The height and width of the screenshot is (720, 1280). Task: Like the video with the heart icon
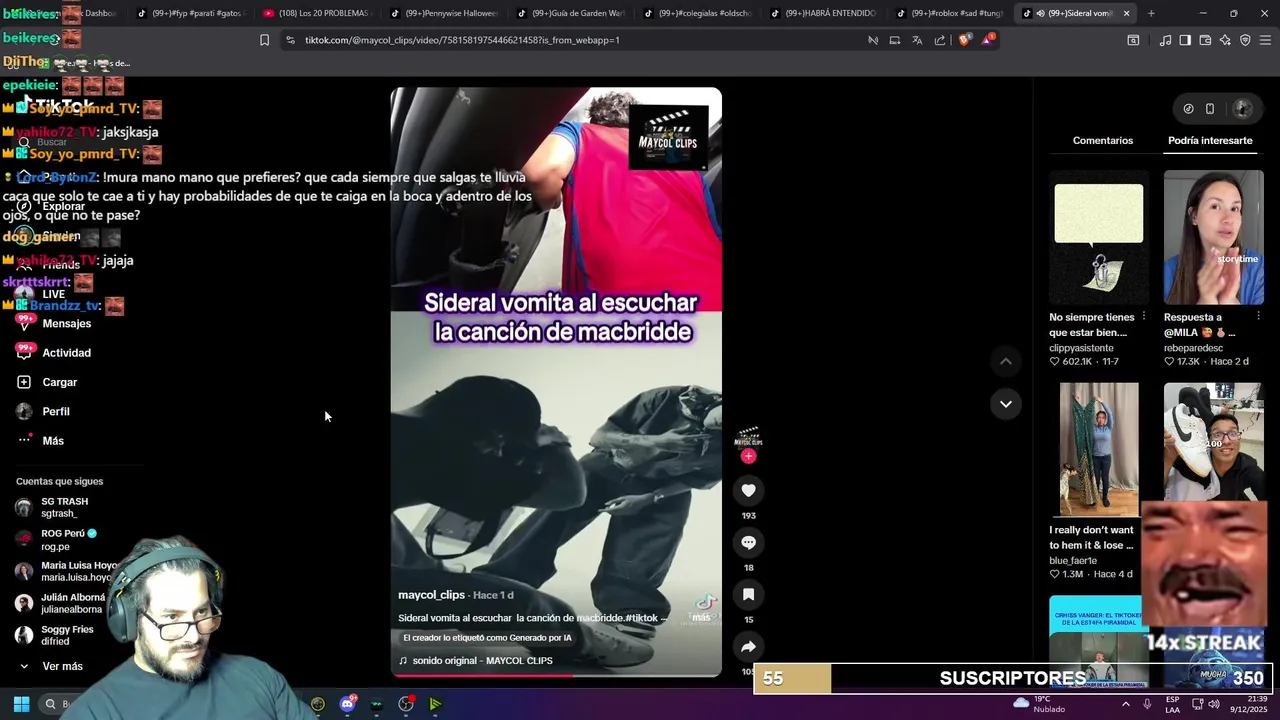point(748,490)
